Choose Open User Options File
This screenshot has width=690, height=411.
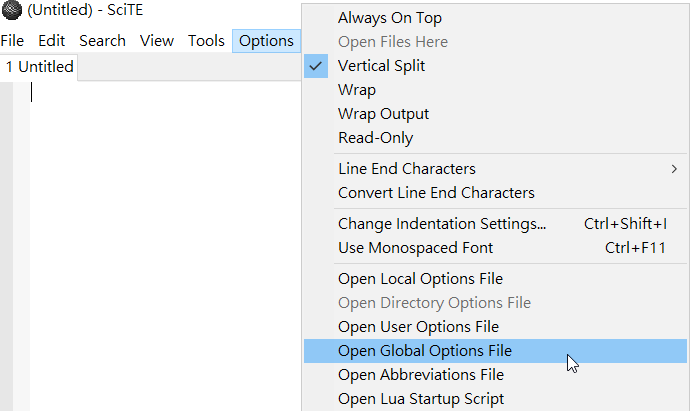click(495, 327)
